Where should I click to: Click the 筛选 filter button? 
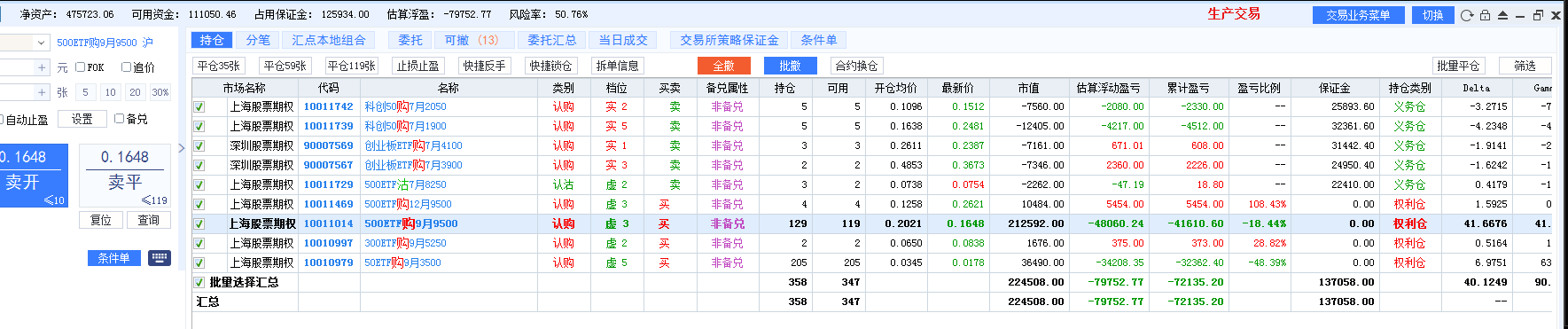(x=1525, y=66)
